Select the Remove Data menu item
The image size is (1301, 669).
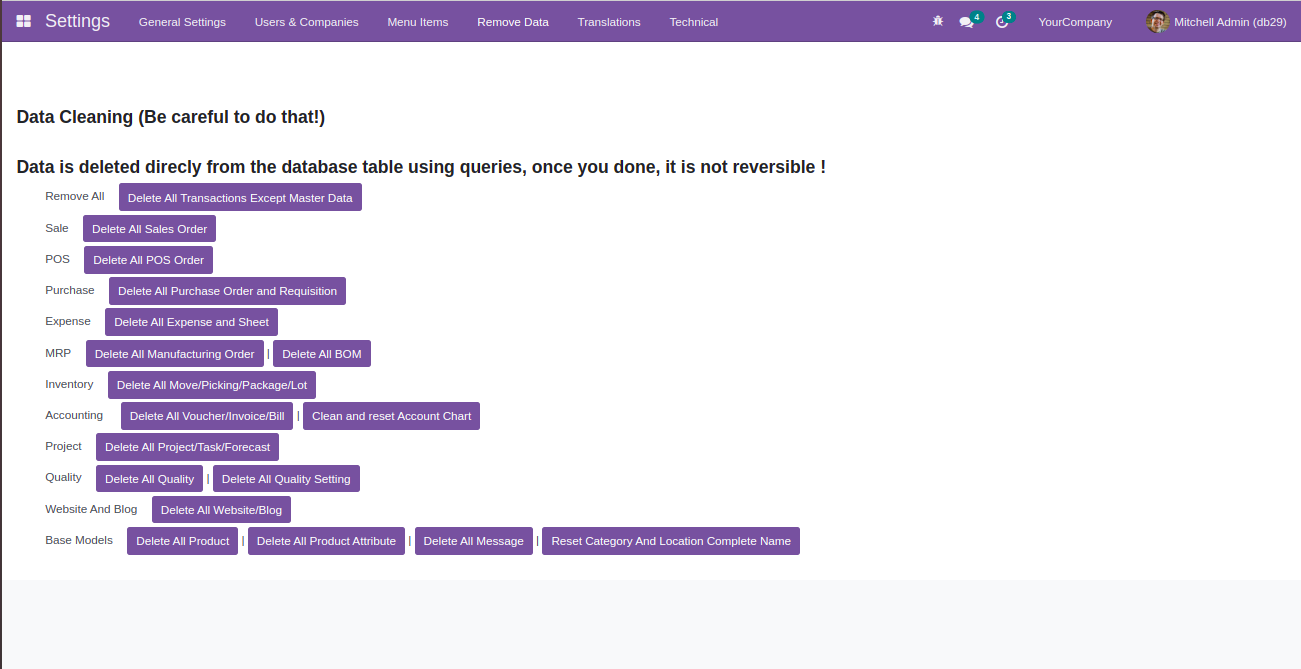coord(512,22)
